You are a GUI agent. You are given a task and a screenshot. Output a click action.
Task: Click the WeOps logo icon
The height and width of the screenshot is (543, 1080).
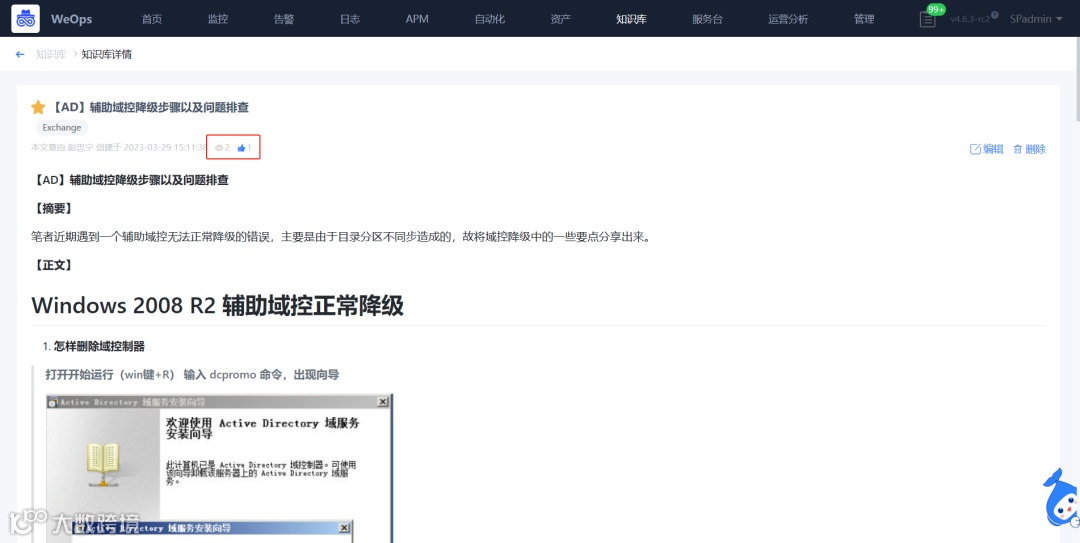click(25, 19)
